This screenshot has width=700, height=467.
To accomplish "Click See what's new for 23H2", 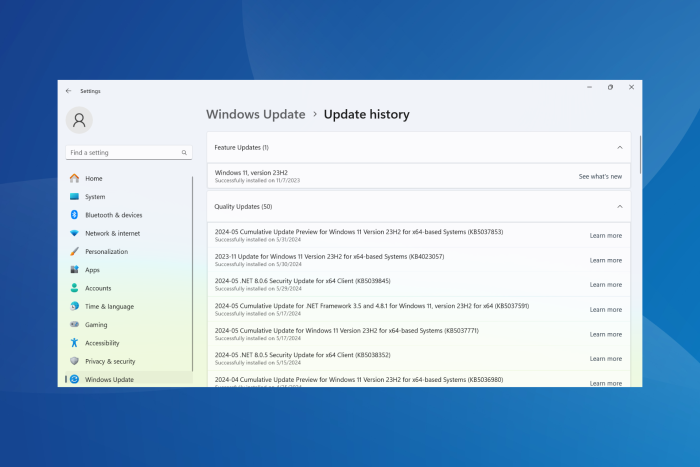I will pyautogui.click(x=600, y=176).
